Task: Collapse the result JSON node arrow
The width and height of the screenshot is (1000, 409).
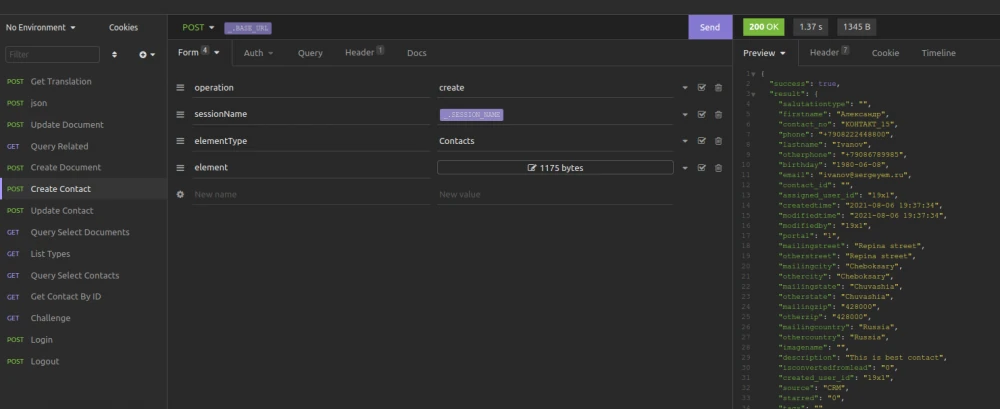Action: pyautogui.click(x=753, y=94)
